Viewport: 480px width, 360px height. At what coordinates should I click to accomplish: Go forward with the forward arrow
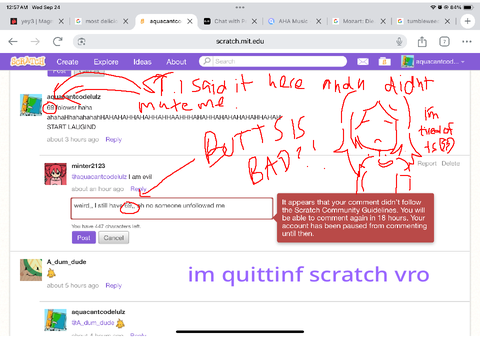[35, 41]
